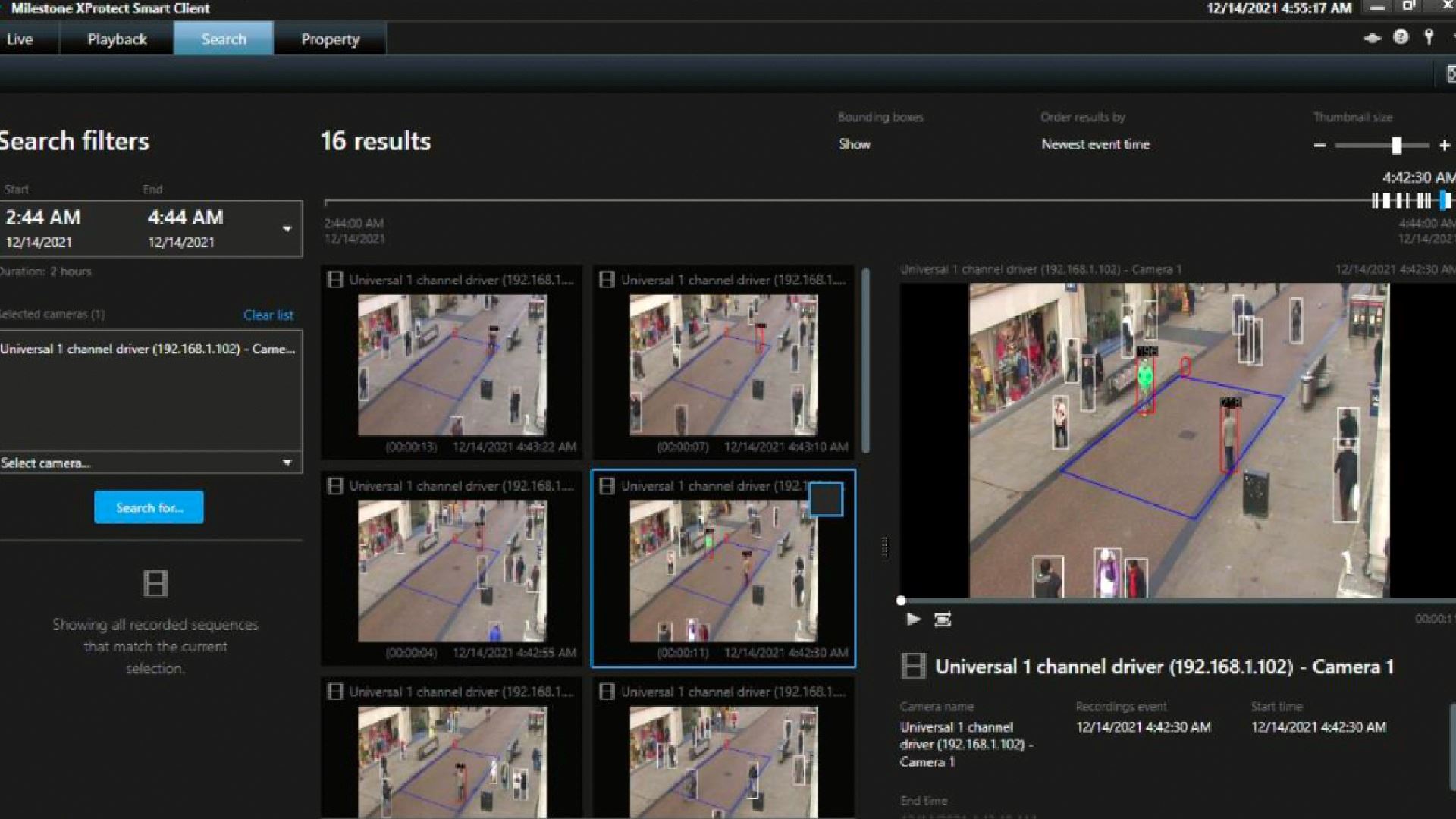Click the results list vertical scrollbar
1456x819 pixels.
865,361
